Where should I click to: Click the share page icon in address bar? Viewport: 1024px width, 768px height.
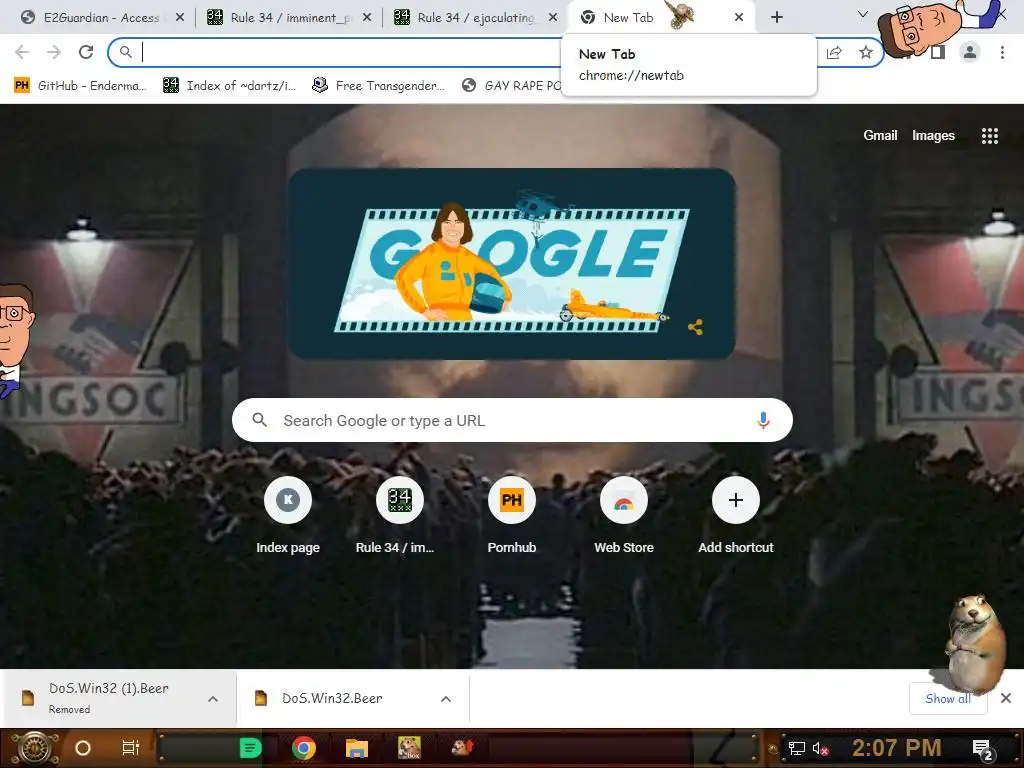click(834, 52)
